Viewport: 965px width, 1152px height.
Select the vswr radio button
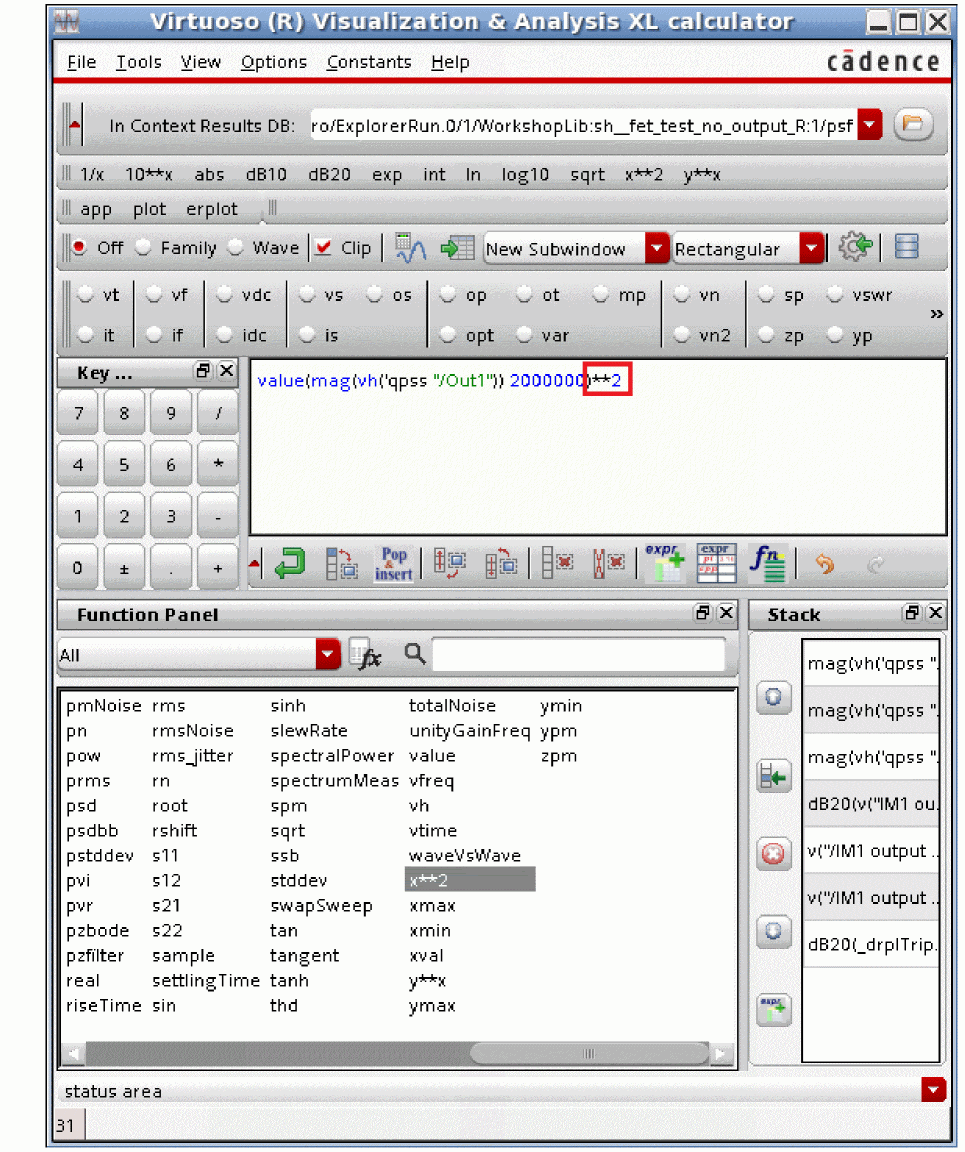point(835,295)
